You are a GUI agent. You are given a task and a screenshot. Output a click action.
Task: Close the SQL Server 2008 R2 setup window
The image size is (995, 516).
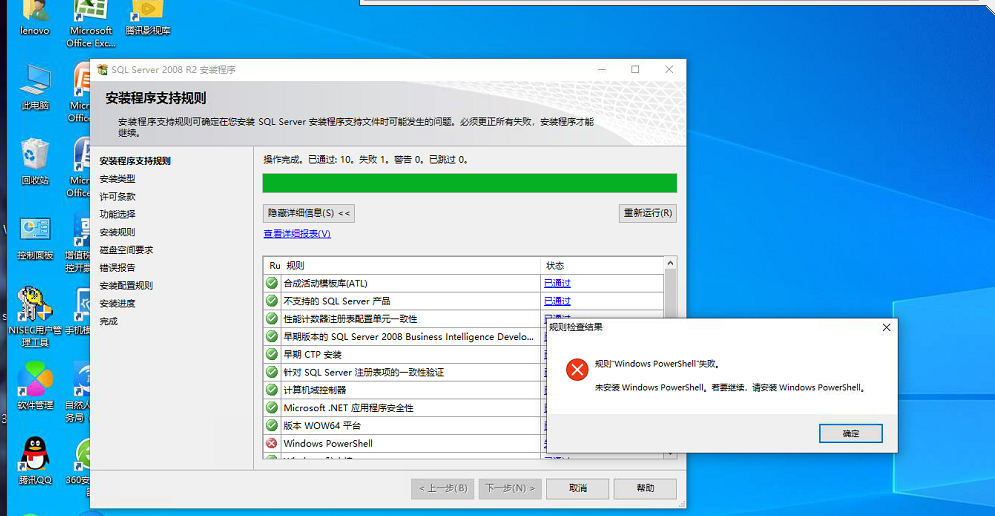[669, 69]
